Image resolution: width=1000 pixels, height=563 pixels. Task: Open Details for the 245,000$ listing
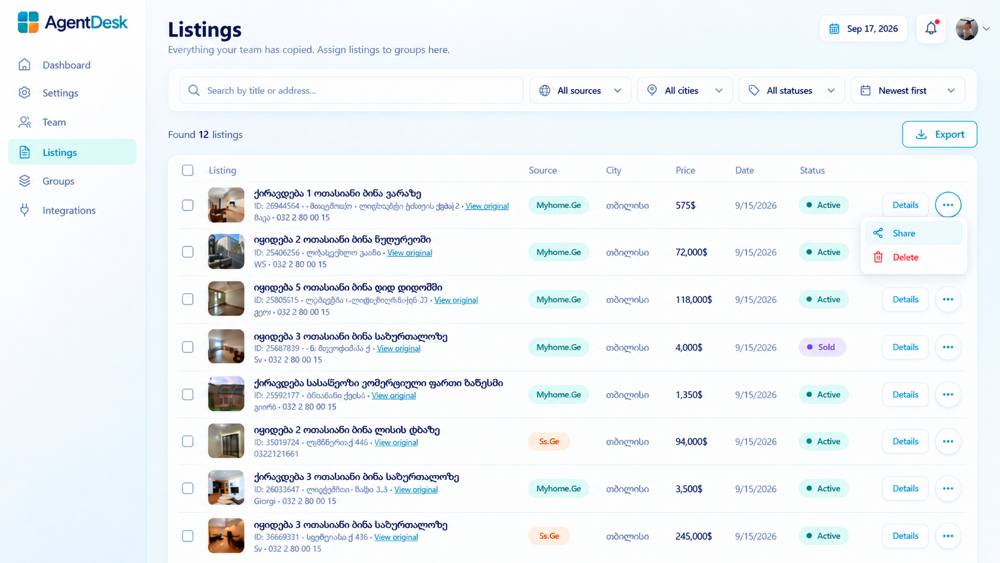905,536
